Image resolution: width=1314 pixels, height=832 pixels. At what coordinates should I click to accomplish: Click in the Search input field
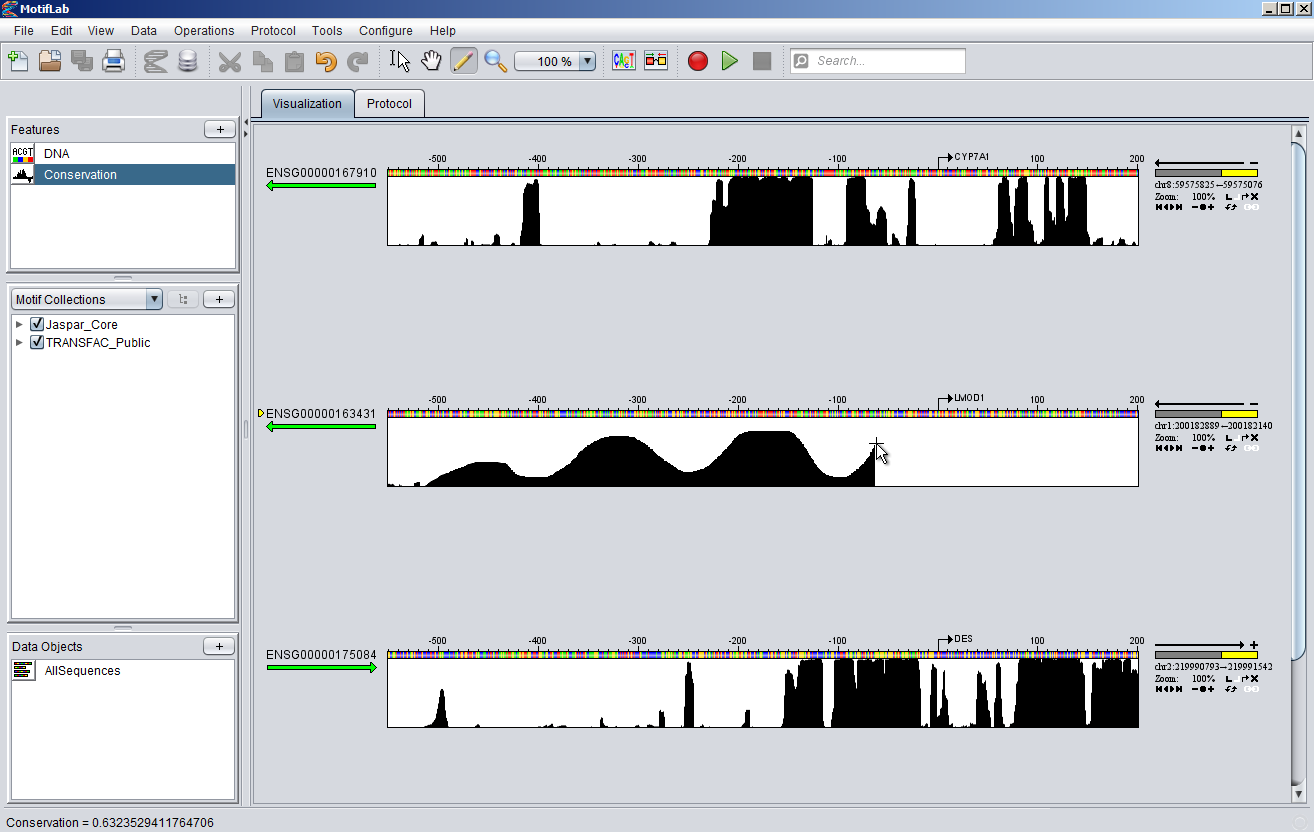pos(888,61)
